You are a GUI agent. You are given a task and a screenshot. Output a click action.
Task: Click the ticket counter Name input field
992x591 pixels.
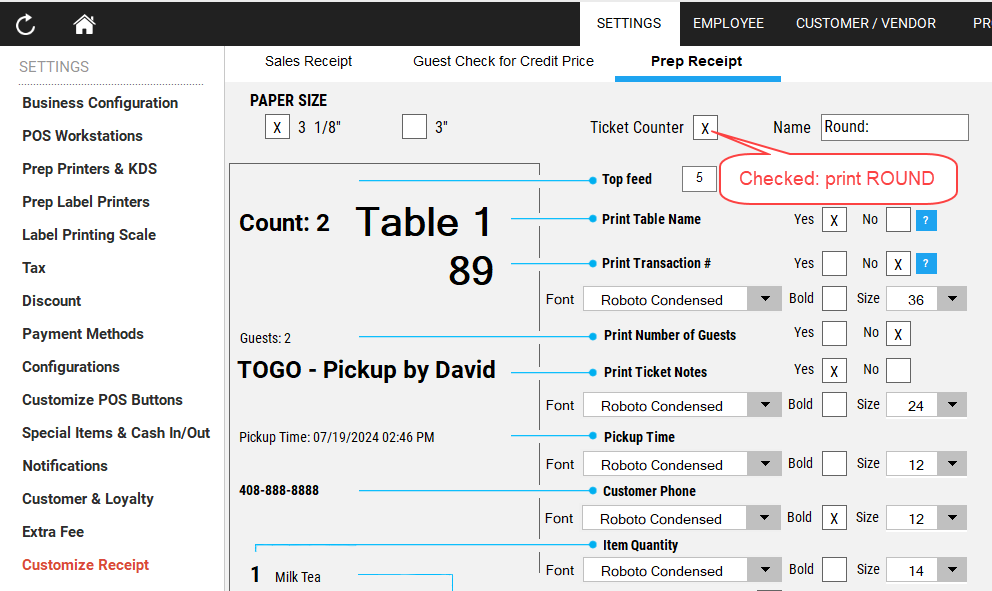[894, 128]
